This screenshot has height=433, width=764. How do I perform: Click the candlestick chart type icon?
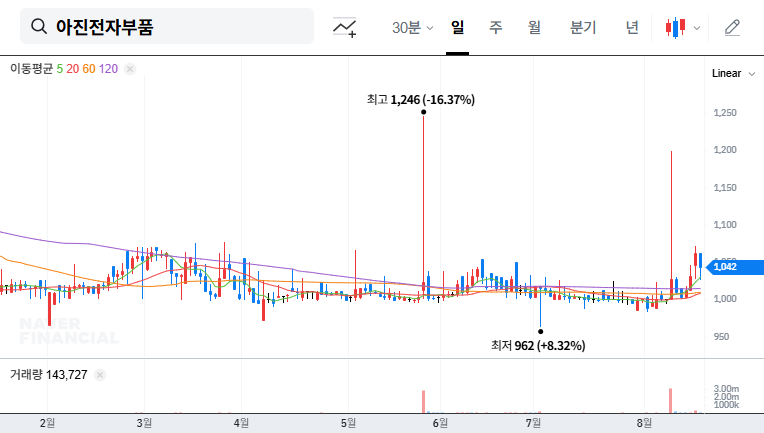click(x=676, y=27)
